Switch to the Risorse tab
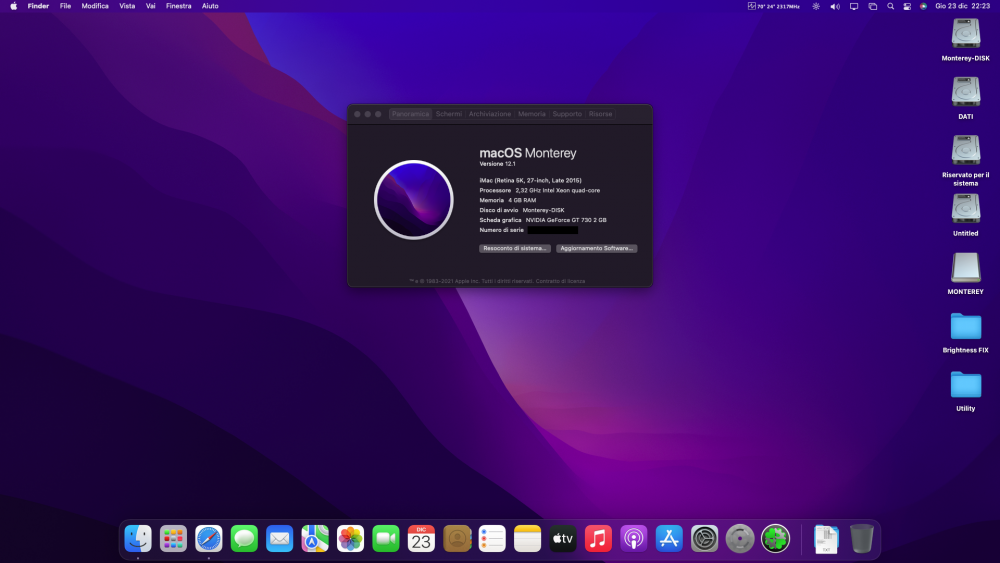 (x=600, y=114)
